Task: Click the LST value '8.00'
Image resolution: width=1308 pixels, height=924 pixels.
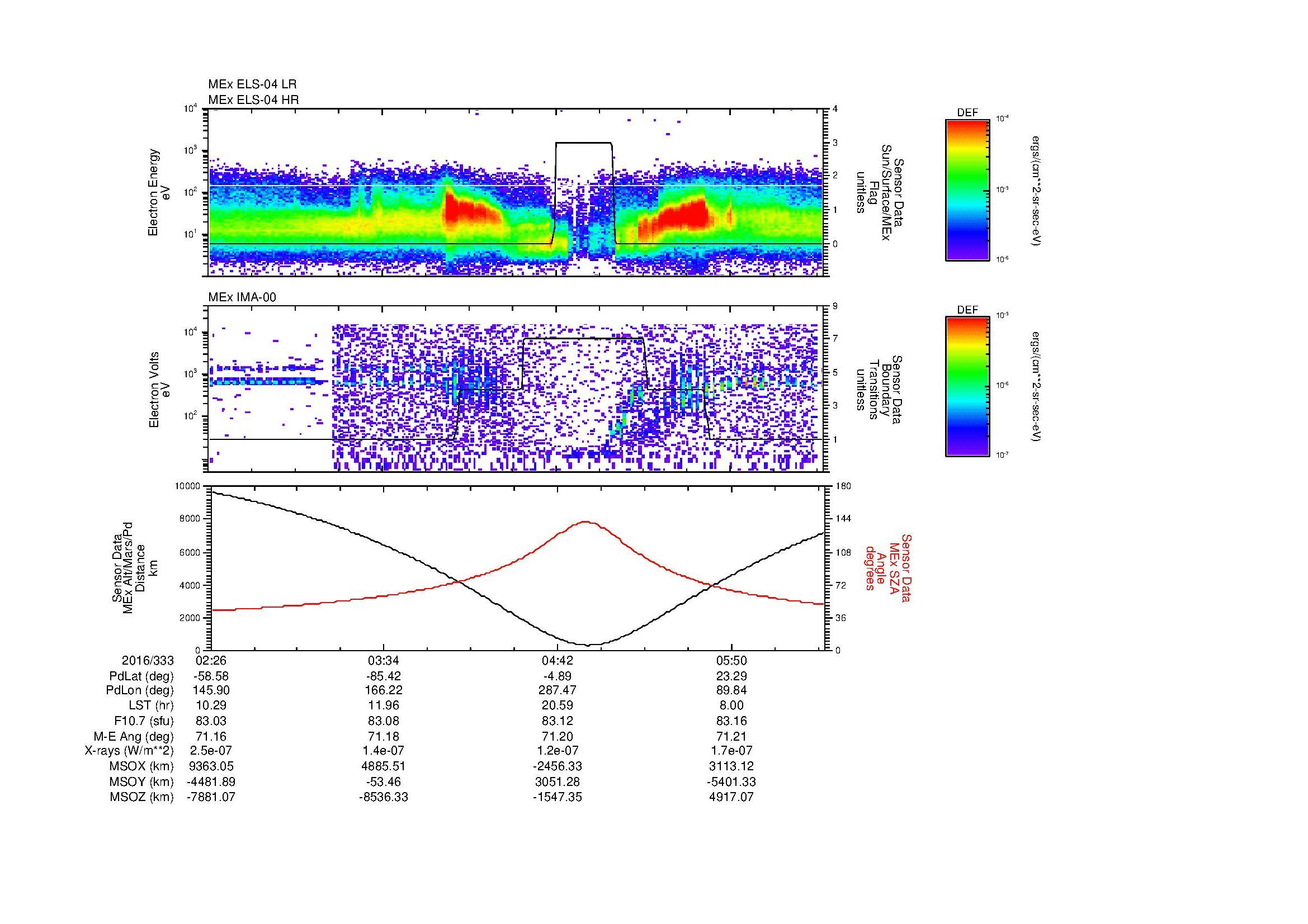Action: [x=731, y=706]
